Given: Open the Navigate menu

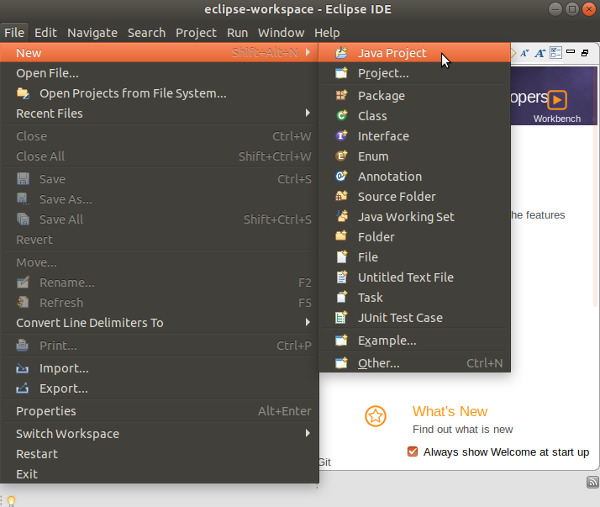Looking at the screenshot, I should pyautogui.click(x=91, y=32).
